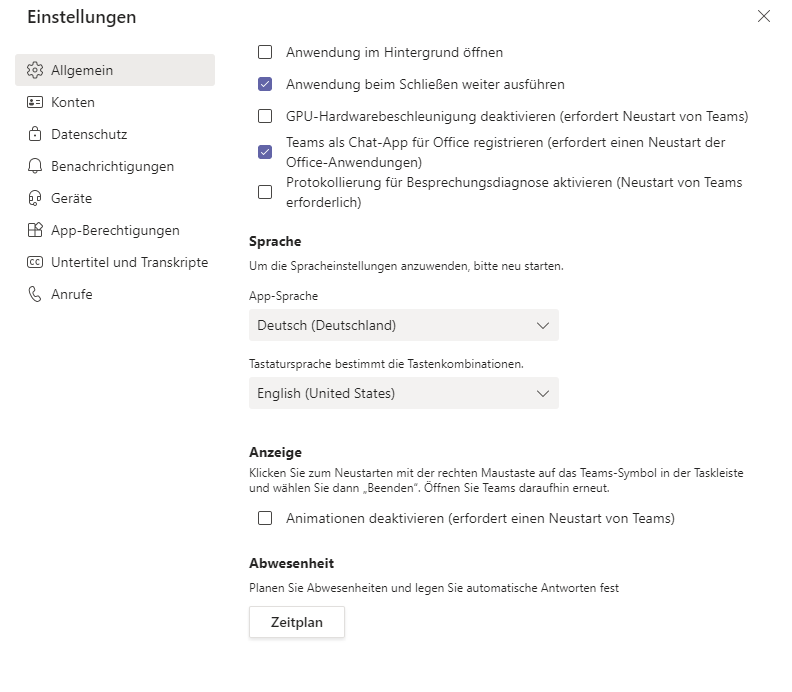Enable Protokollierung für Besprechungsdiagnose checkbox
This screenshot has height=692, width=792.
click(x=265, y=192)
